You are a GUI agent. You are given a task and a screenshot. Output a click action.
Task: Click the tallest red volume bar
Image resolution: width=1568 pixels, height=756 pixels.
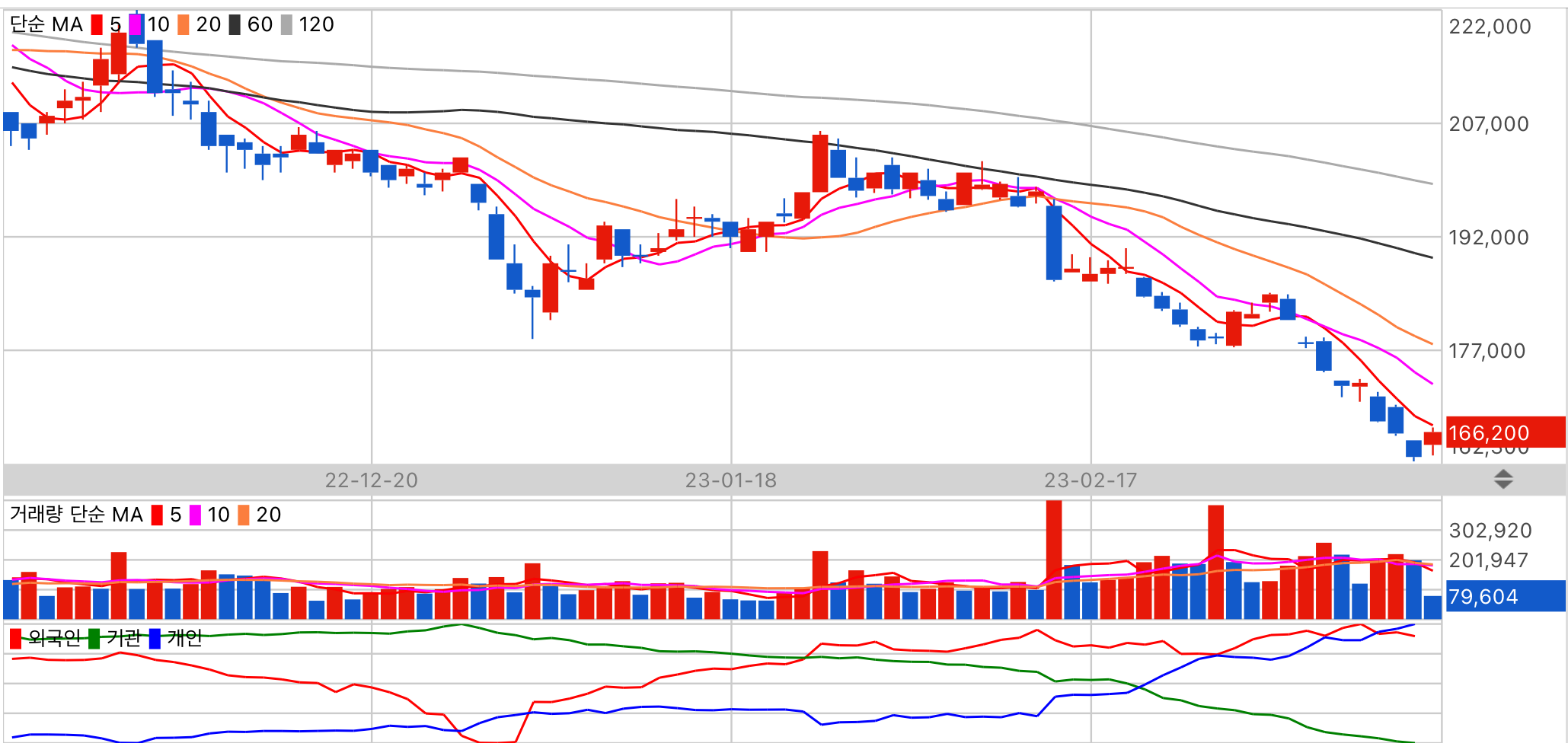coord(1054,560)
